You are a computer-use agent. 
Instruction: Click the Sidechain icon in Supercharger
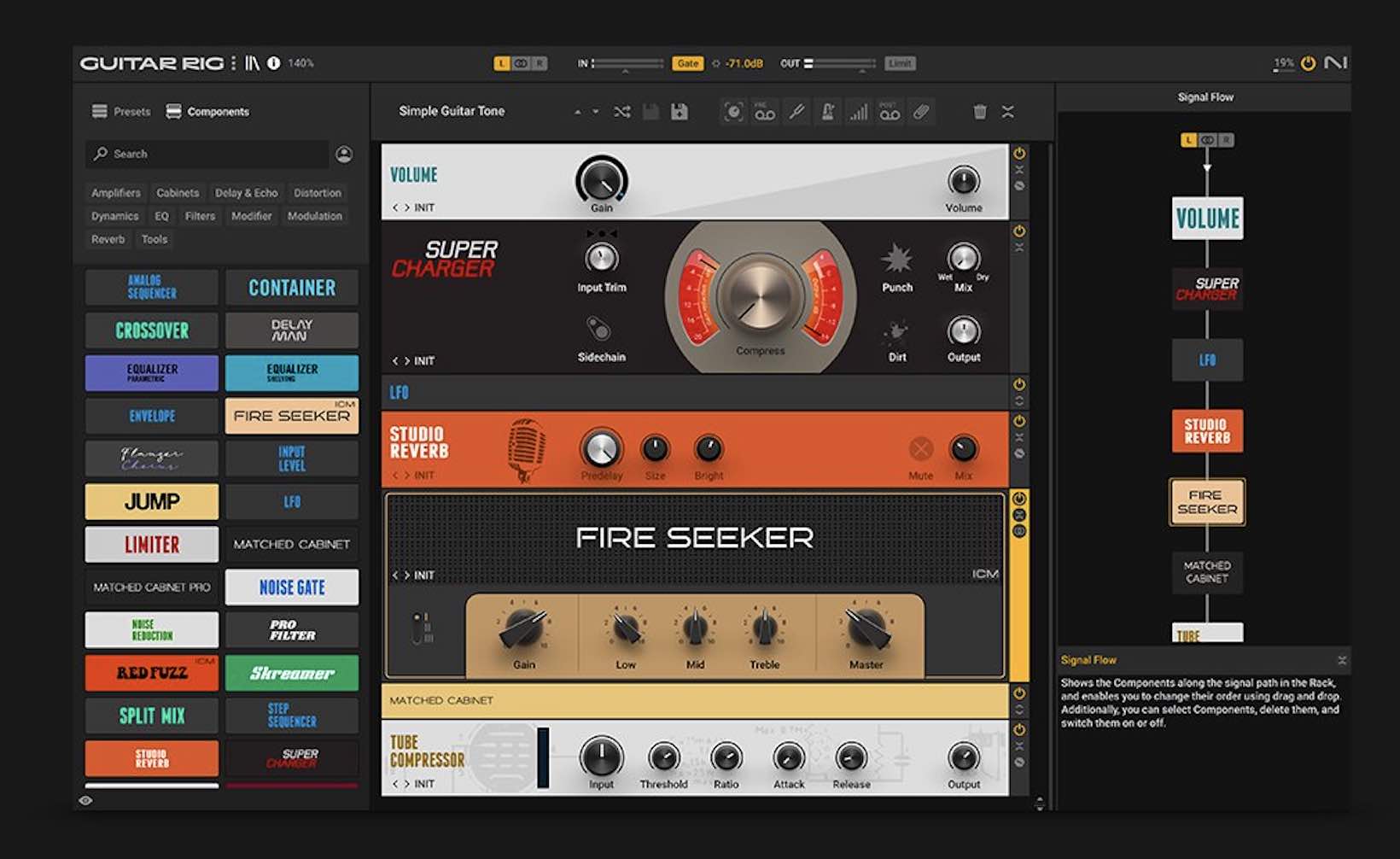point(598,329)
